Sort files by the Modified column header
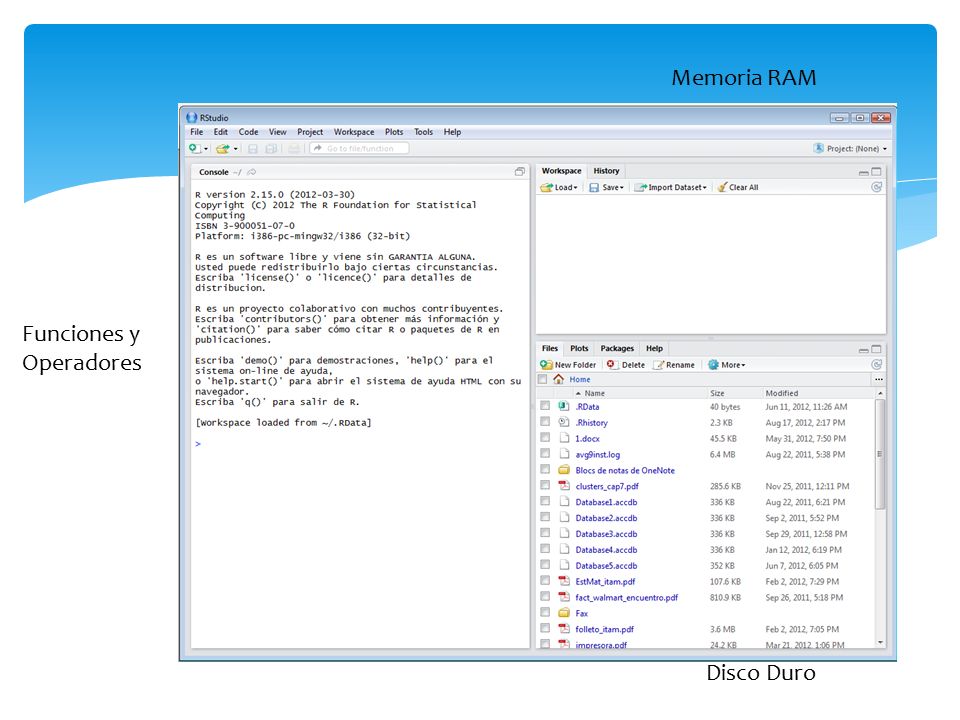The height and width of the screenshot is (720, 960). pyautogui.click(x=782, y=393)
